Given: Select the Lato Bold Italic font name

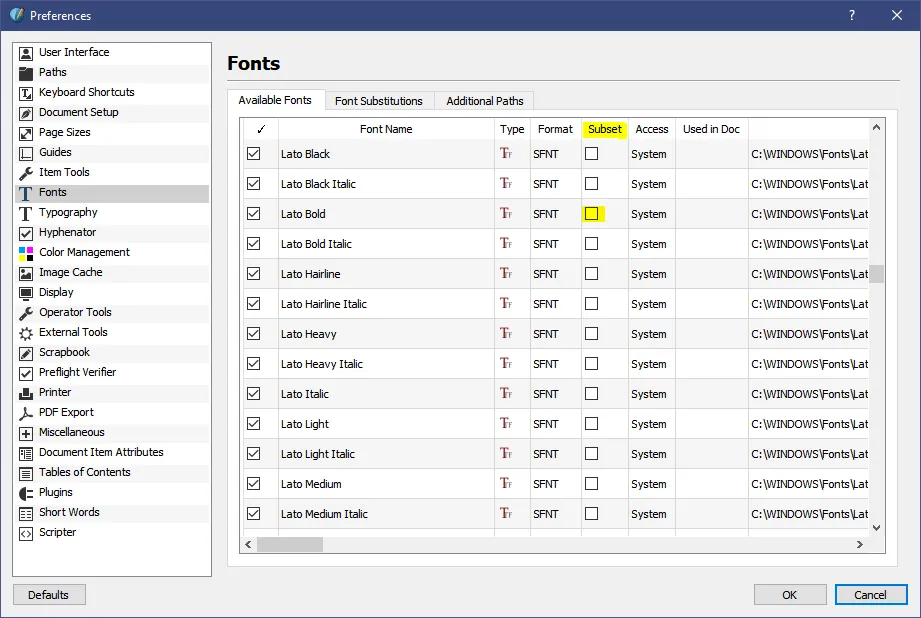Looking at the screenshot, I should point(316,244).
